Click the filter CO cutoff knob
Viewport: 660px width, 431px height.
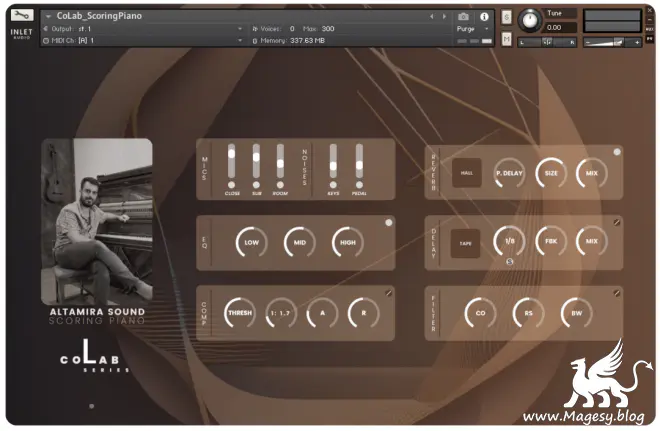coord(480,313)
